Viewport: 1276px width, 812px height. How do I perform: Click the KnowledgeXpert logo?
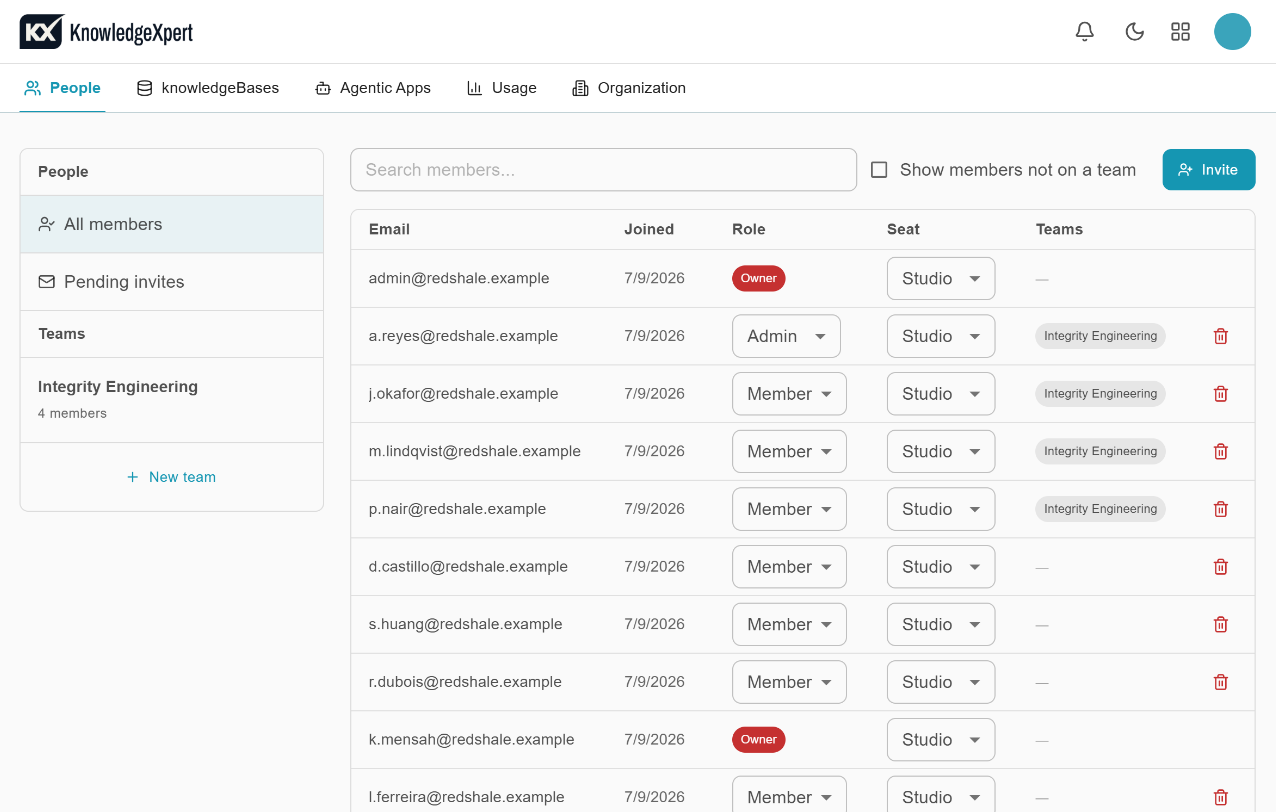coord(106,32)
